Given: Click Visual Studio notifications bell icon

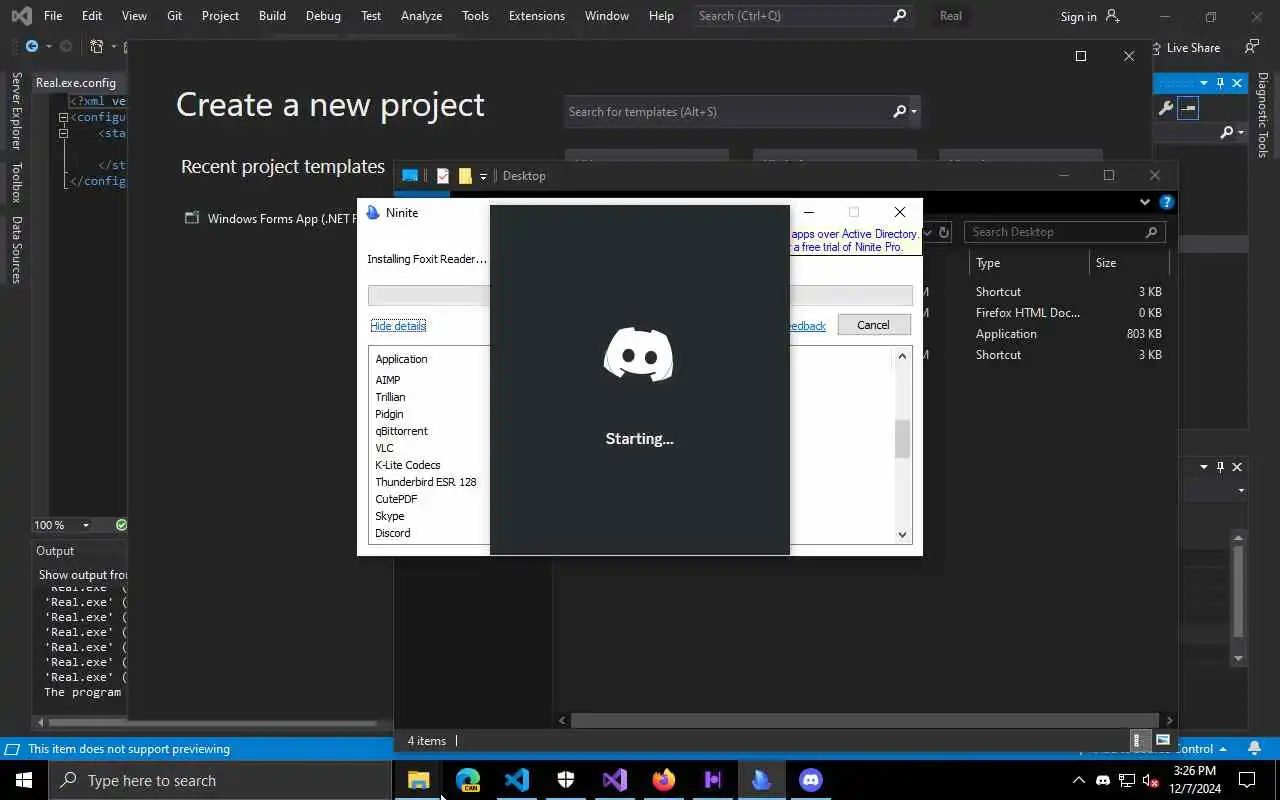Looking at the screenshot, I should [x=1255, y=748].
